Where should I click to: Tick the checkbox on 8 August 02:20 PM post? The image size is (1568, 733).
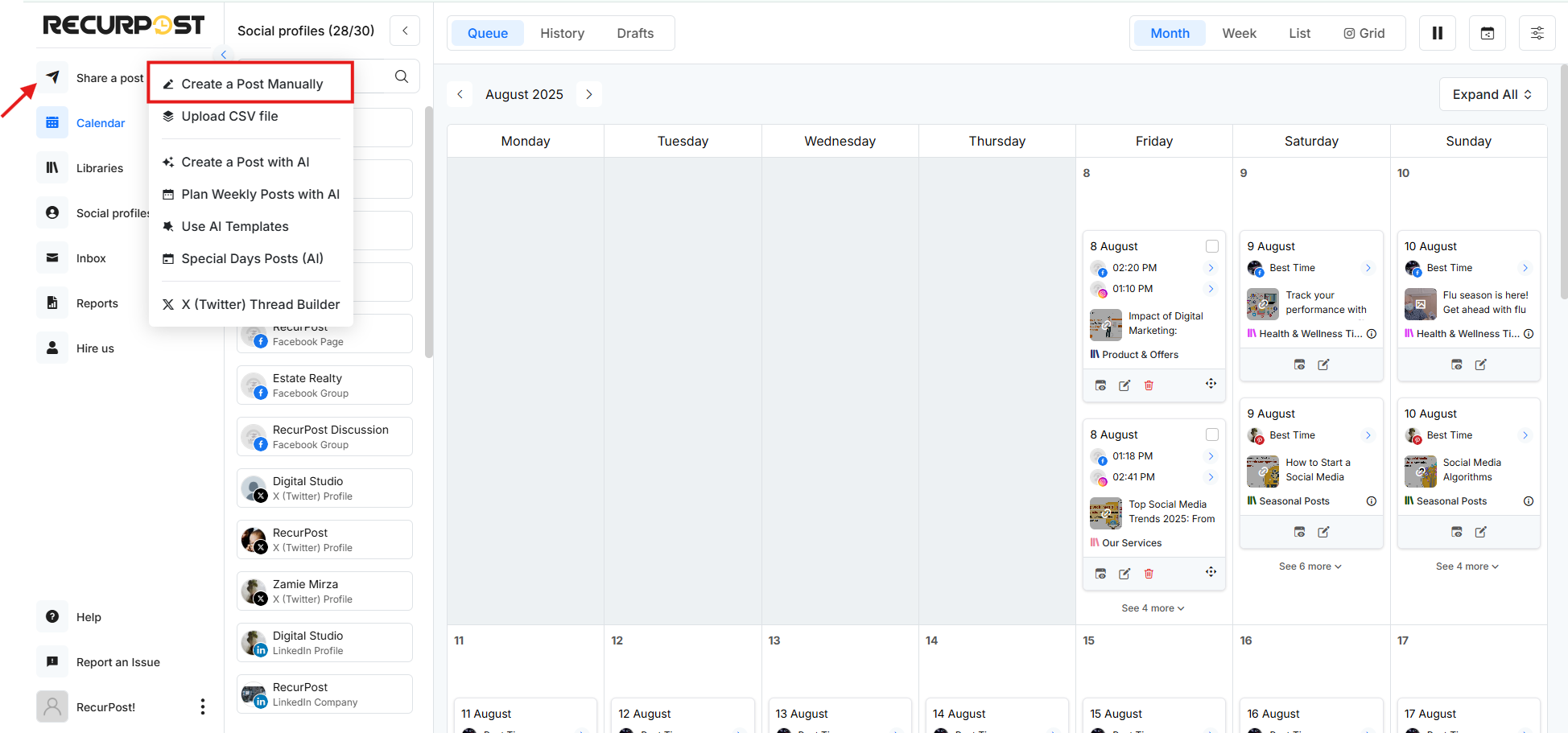coord(1212,246)
